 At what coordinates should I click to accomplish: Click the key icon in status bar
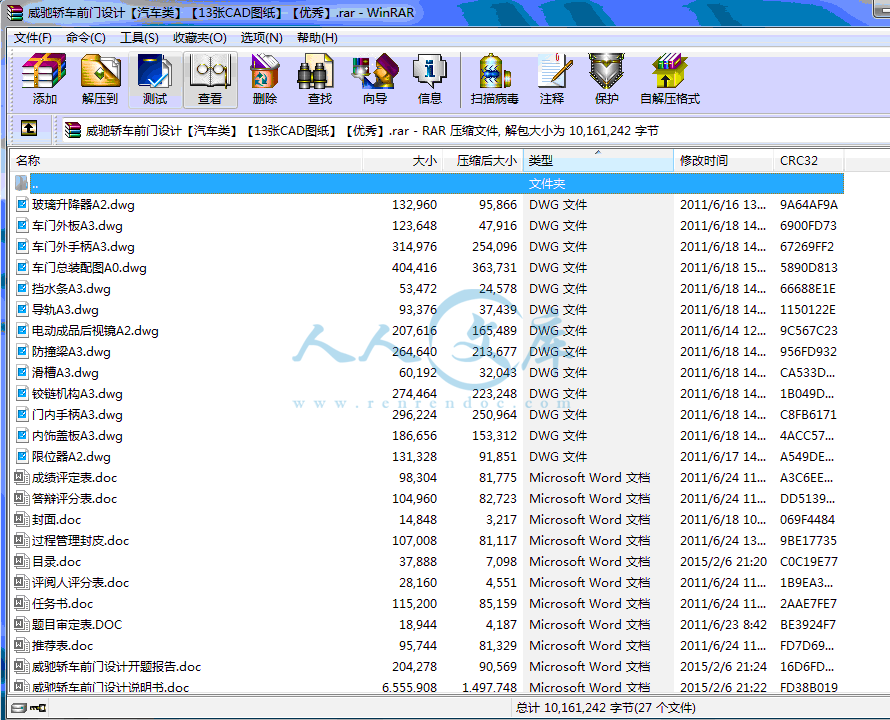pyautogui.click(x=39, y=708)
